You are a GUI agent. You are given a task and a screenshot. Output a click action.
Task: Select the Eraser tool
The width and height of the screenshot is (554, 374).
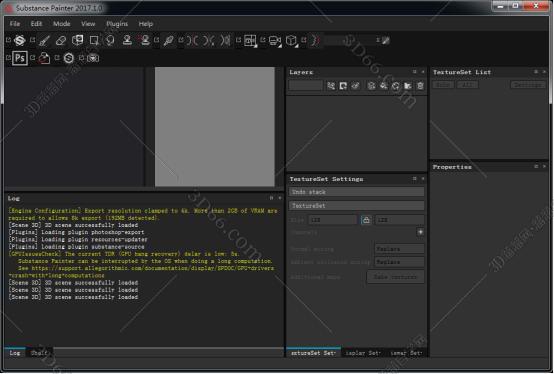61,41
